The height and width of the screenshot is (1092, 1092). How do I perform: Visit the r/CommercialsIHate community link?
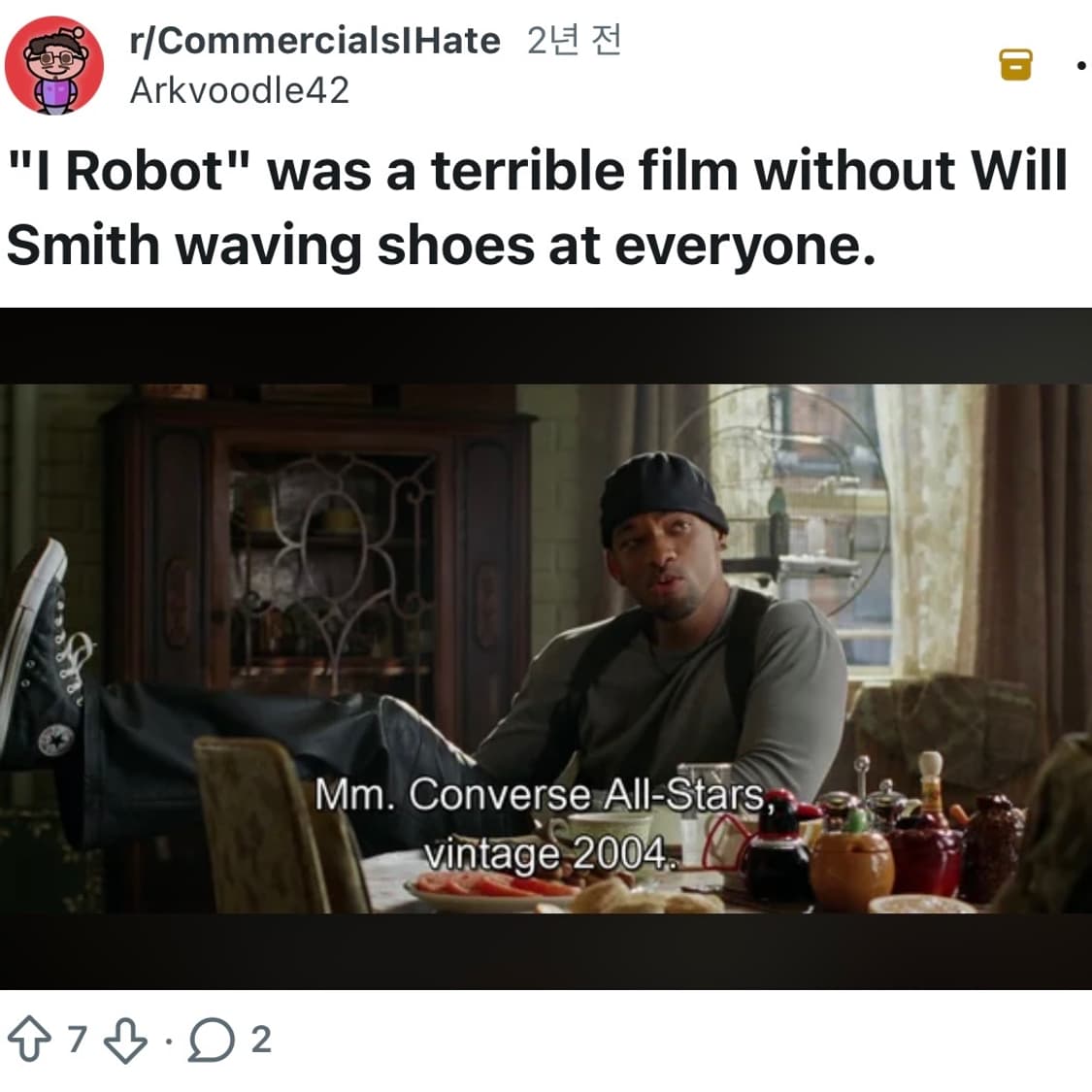coord(314,41)
